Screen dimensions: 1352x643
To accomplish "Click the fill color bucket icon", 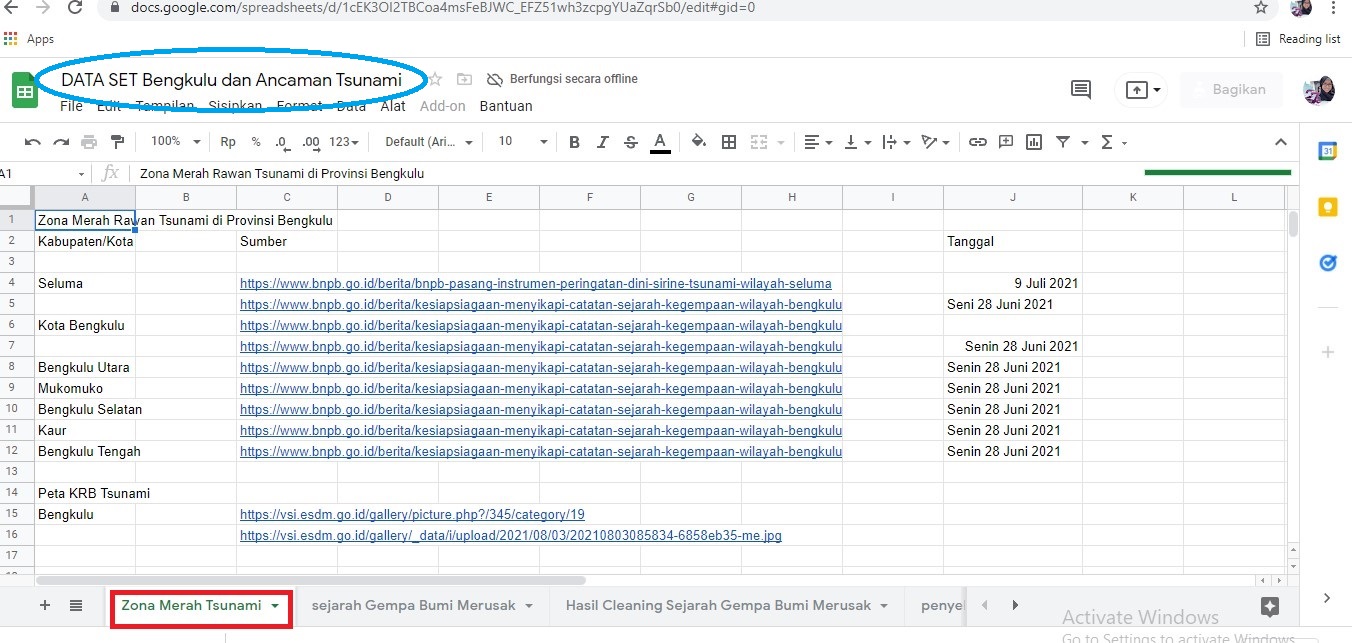I will click(x=699, y=142).
